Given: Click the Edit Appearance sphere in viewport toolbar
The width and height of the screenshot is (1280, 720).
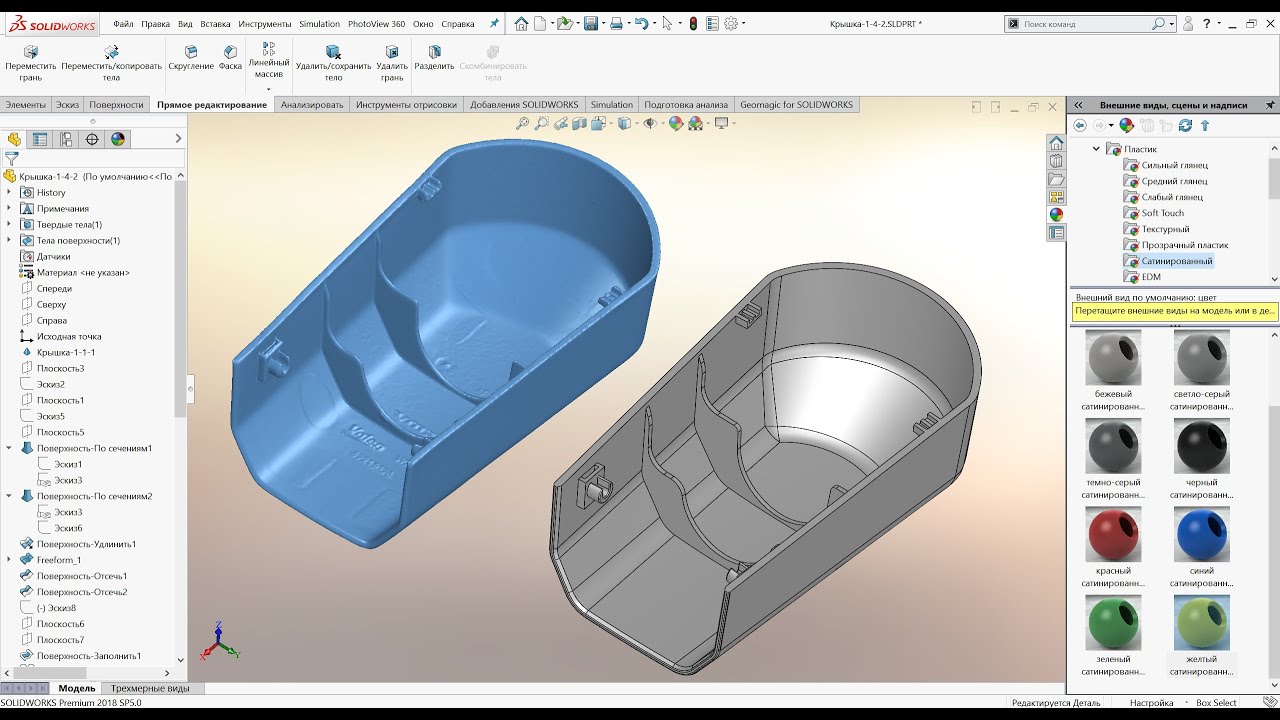Looking at the screenshot, I should click(x=676, y=123).
